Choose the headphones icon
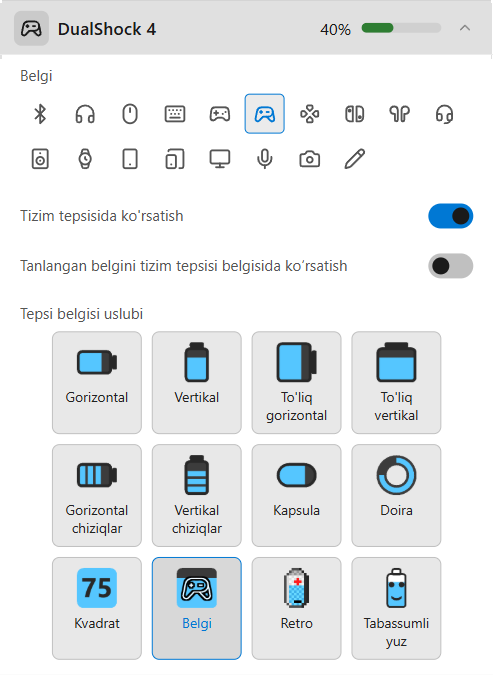This screenshot has width=493, height=675. click(85, 114)
